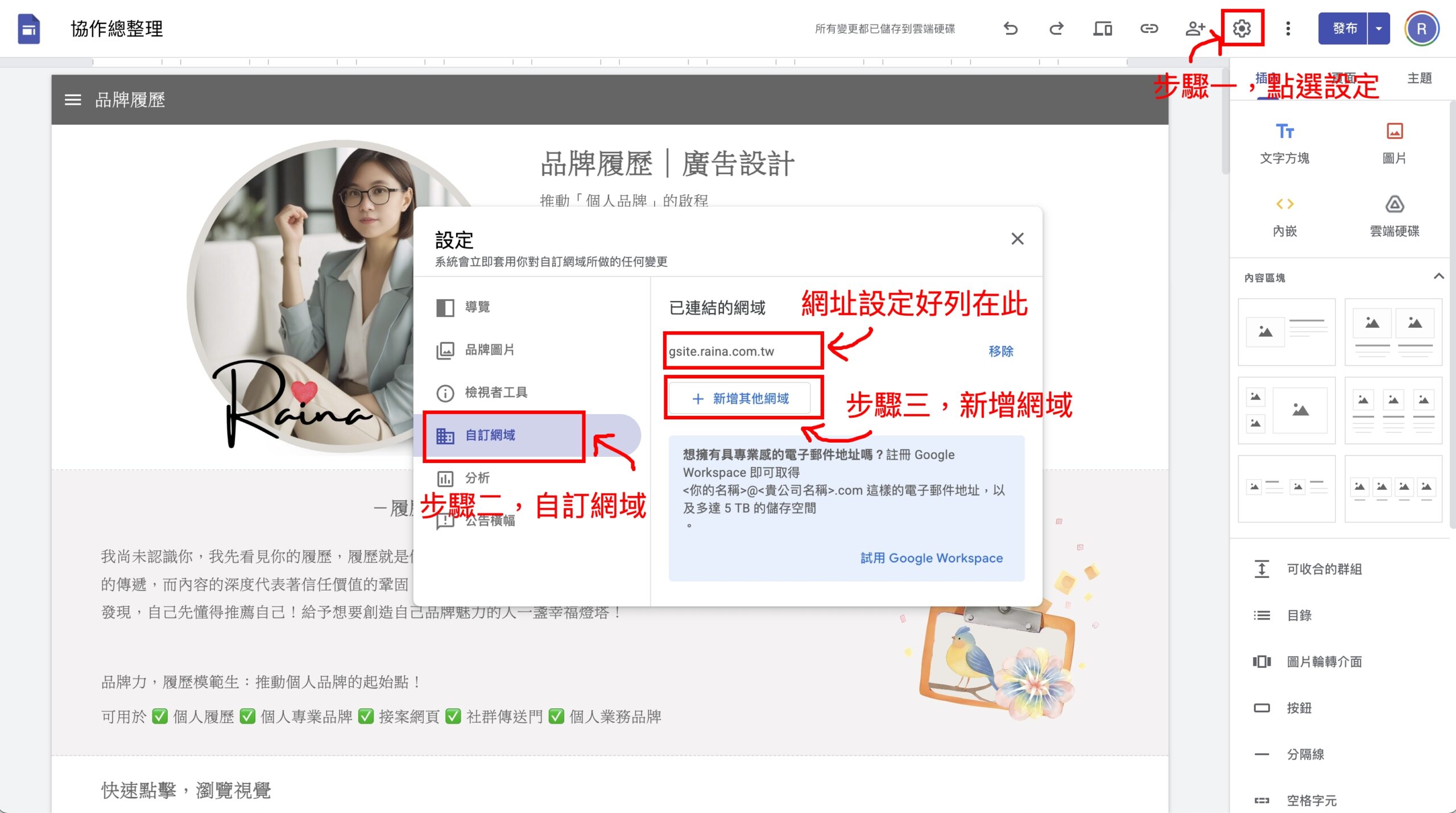
Task: Select 導覽 in settings sidebar
Action: point(477,307)
